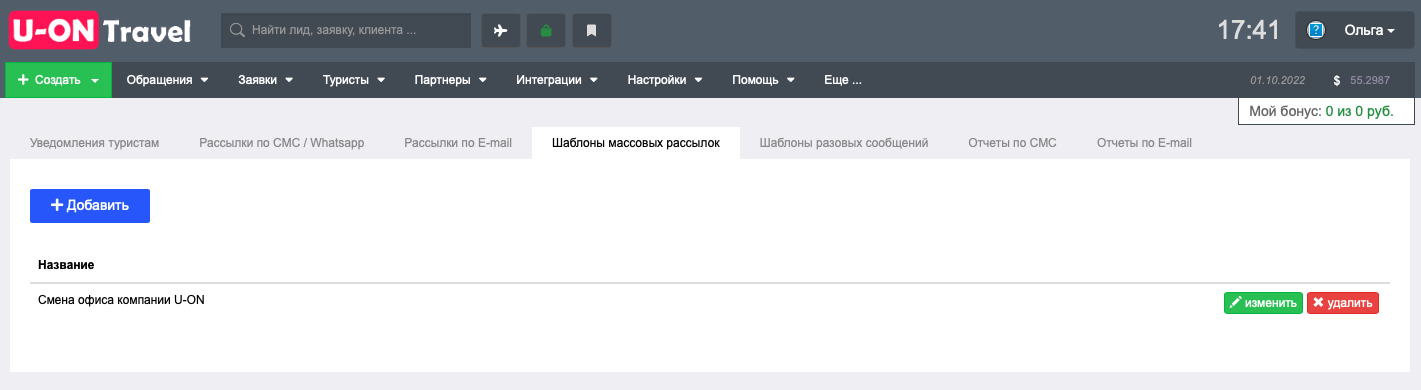Open the Обращения menu
The image size is (1421, 390).
click(167, 80)
